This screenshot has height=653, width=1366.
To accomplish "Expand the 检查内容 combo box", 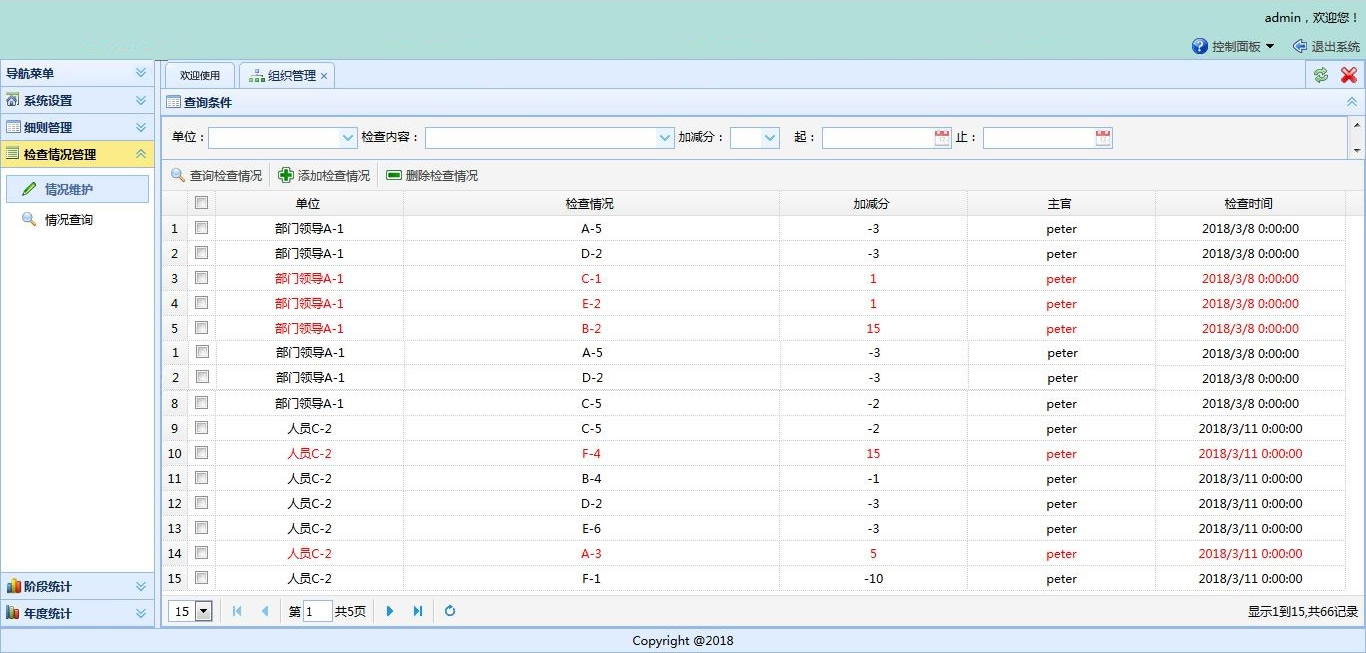I will point(665,138).
